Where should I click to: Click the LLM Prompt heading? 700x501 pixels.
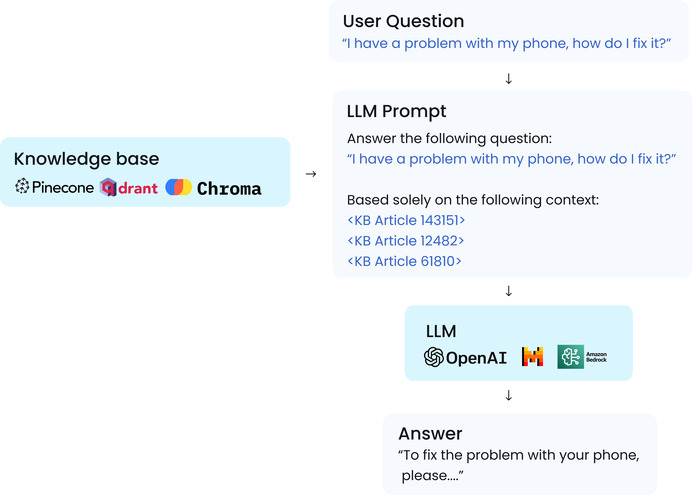396,111
